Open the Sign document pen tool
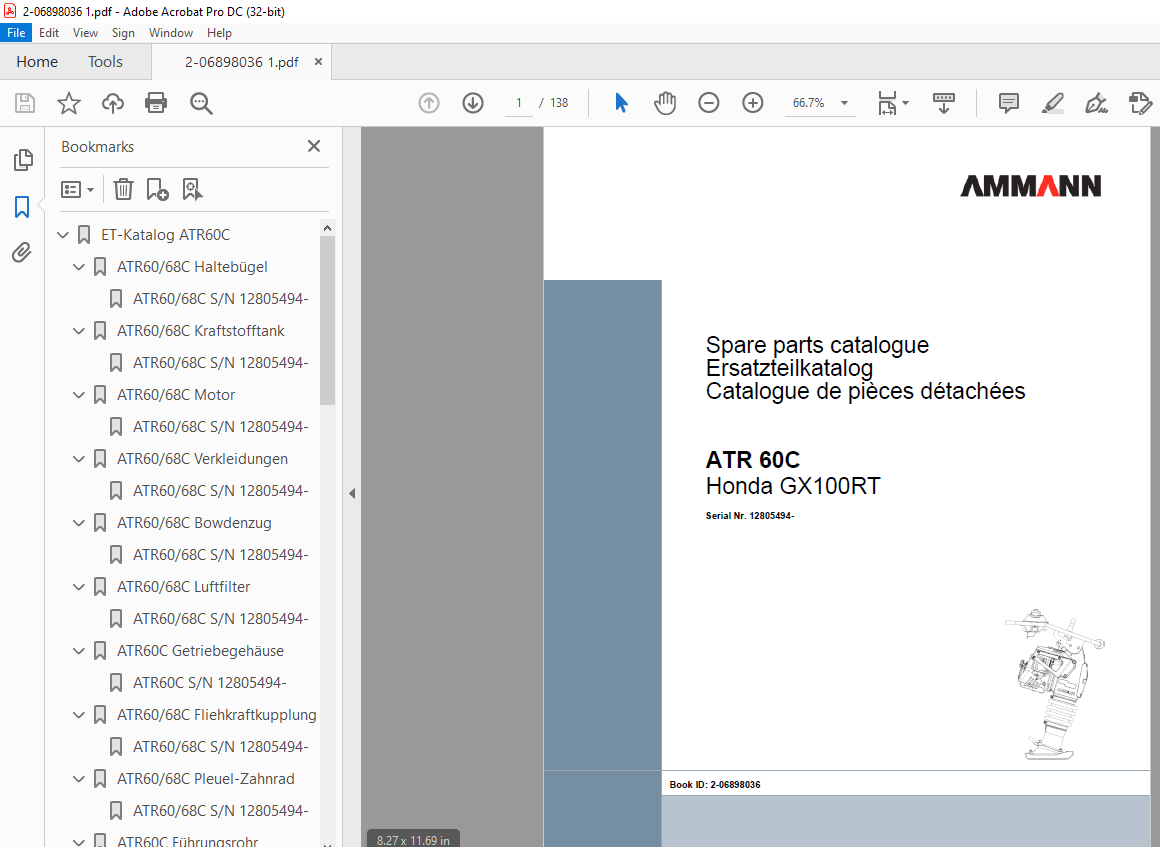This screenshot has height=847, width=1160. point(1096,103)
